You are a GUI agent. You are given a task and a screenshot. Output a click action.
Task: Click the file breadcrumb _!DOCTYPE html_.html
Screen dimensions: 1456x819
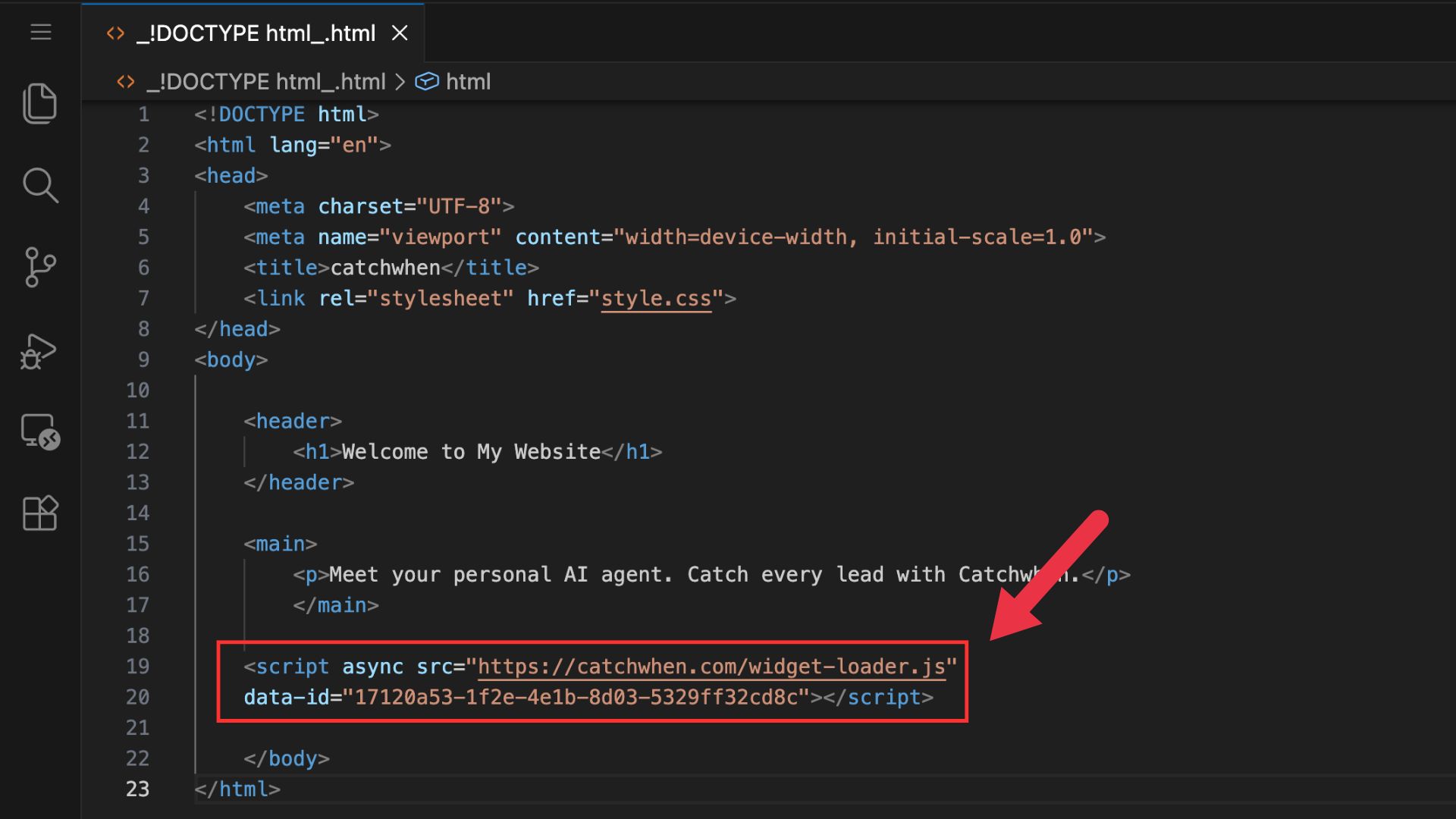[x=266, y=81]
